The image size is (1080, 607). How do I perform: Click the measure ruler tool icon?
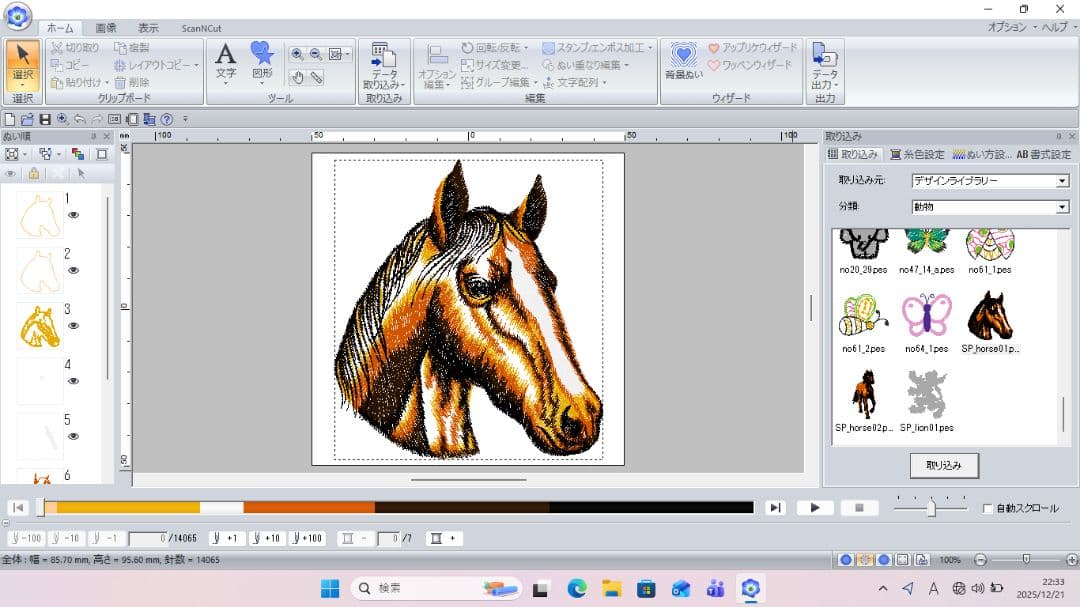[x=316, y=77]
